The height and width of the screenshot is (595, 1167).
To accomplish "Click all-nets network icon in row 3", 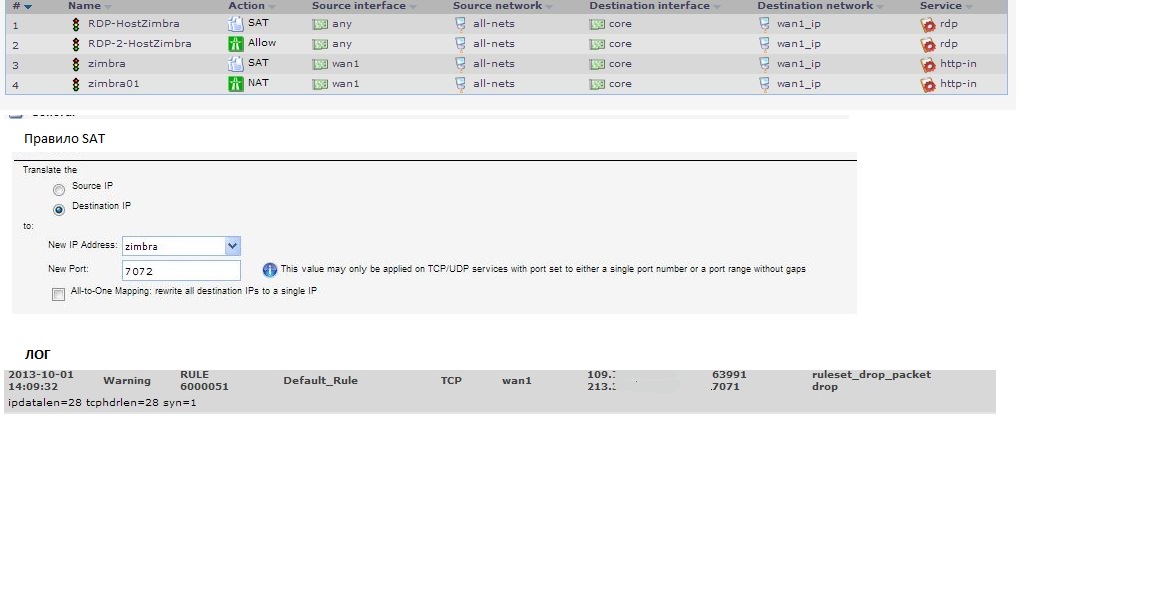I will (x=460, y=64).
